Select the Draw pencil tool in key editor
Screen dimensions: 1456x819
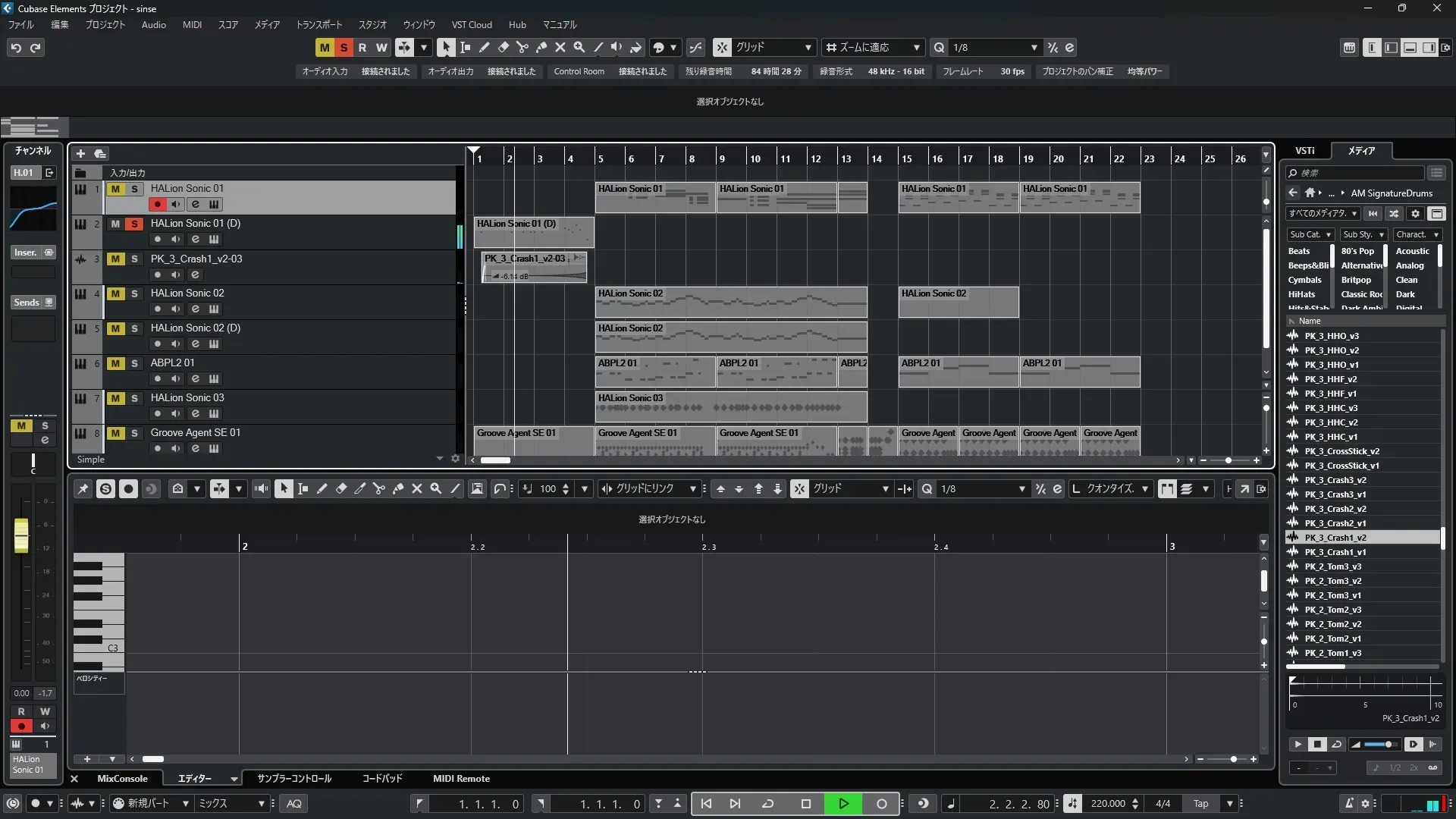[322, 489]
